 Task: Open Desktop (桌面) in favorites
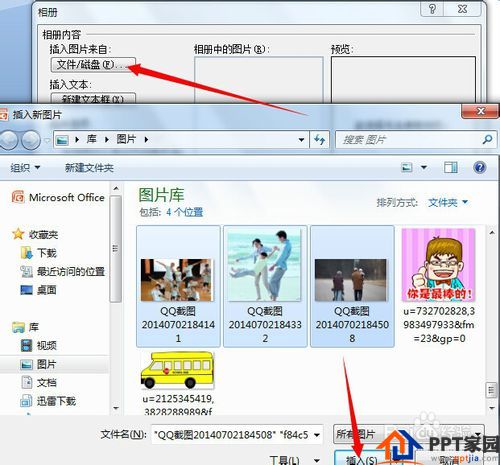[39, 290]
